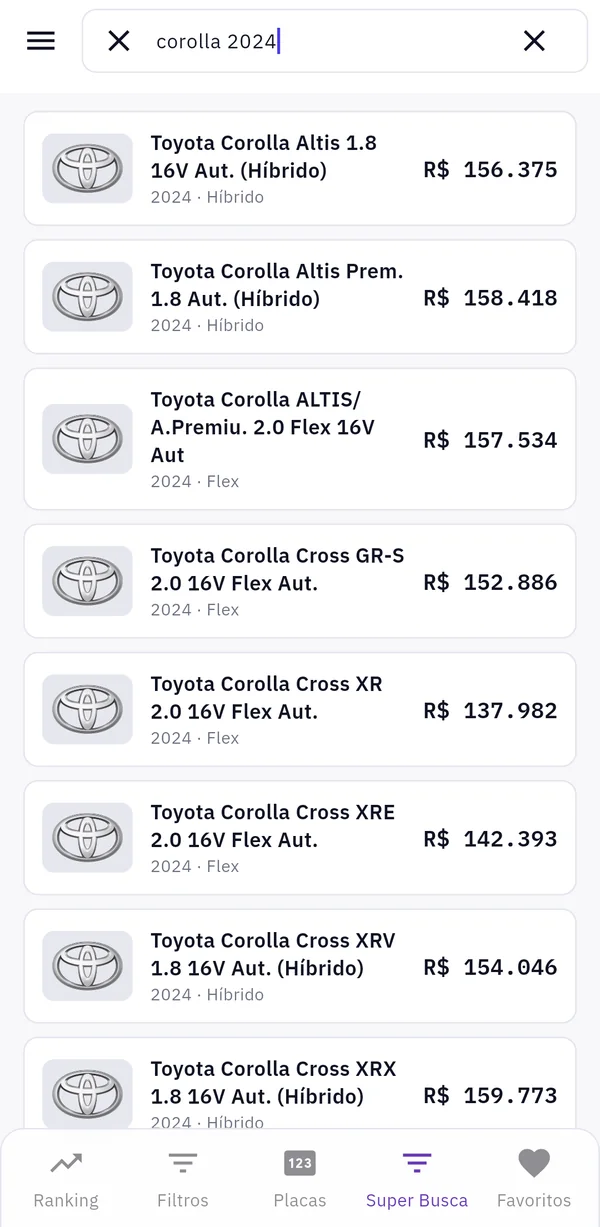Select Toyota Corolla Cross XR result
The width and height of the screenshot is (600, 1227).
click(300, 709)
